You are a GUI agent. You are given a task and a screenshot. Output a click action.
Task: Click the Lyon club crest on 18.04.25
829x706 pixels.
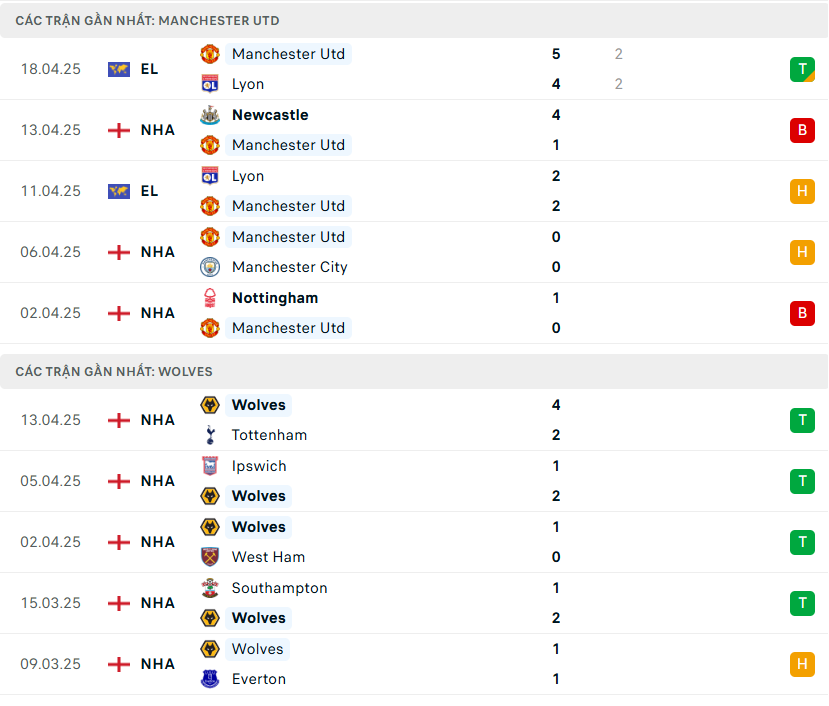210,84
